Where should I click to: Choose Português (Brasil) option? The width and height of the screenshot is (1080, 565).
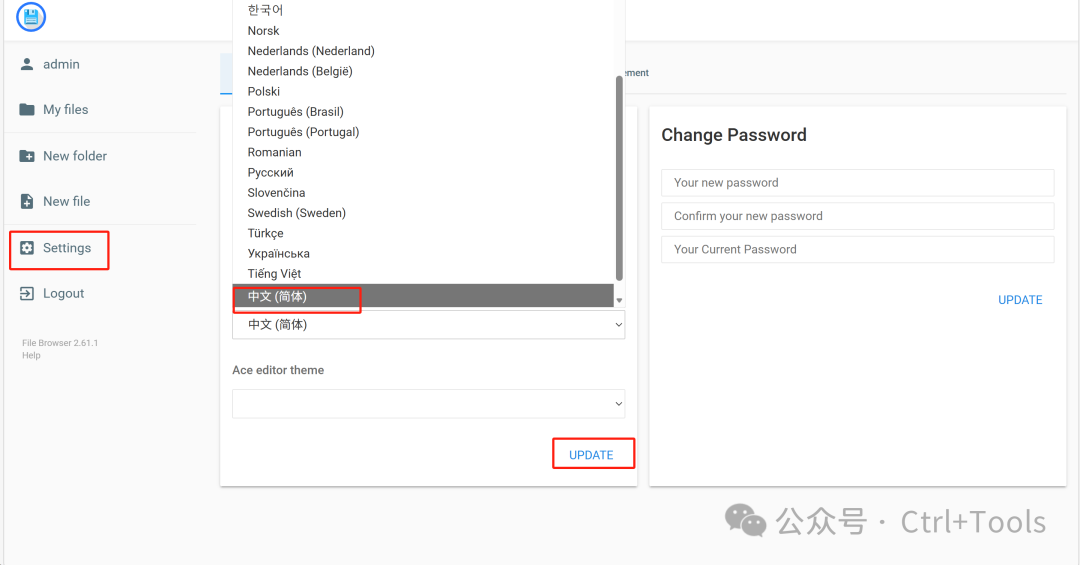click(x=295, y=112)
